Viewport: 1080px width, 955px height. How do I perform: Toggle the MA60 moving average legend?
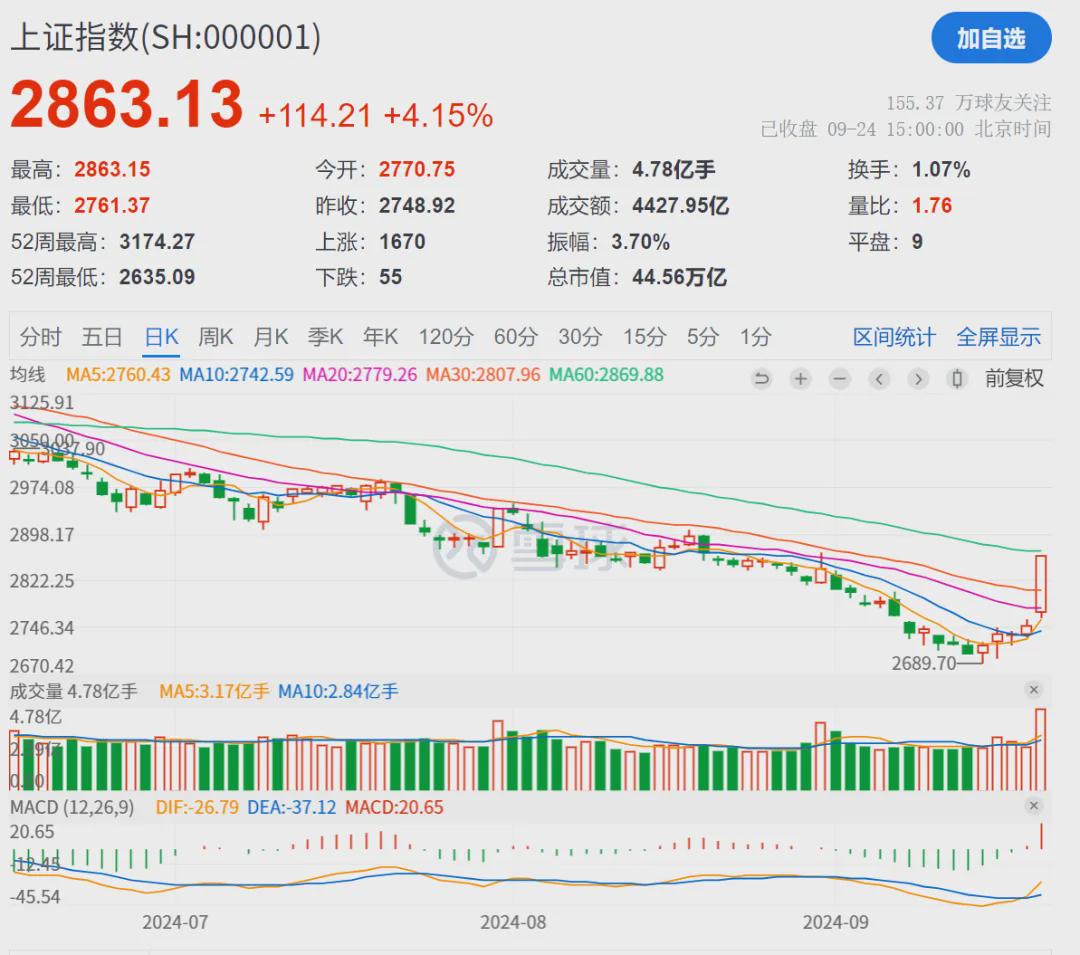click(606, 375)
